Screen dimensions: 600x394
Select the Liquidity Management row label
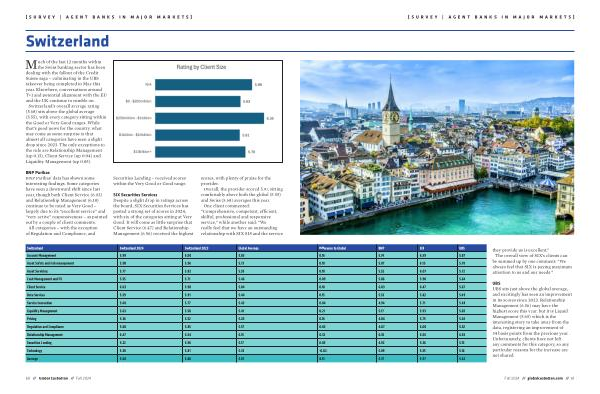tap(42, 311)
